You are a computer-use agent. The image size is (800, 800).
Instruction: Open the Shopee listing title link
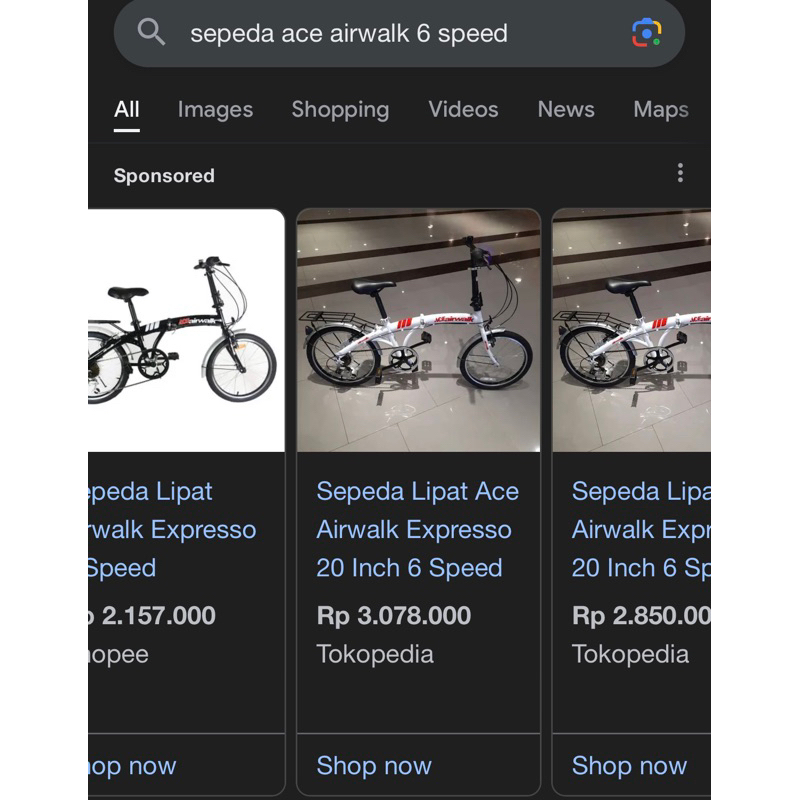(170, 530)
